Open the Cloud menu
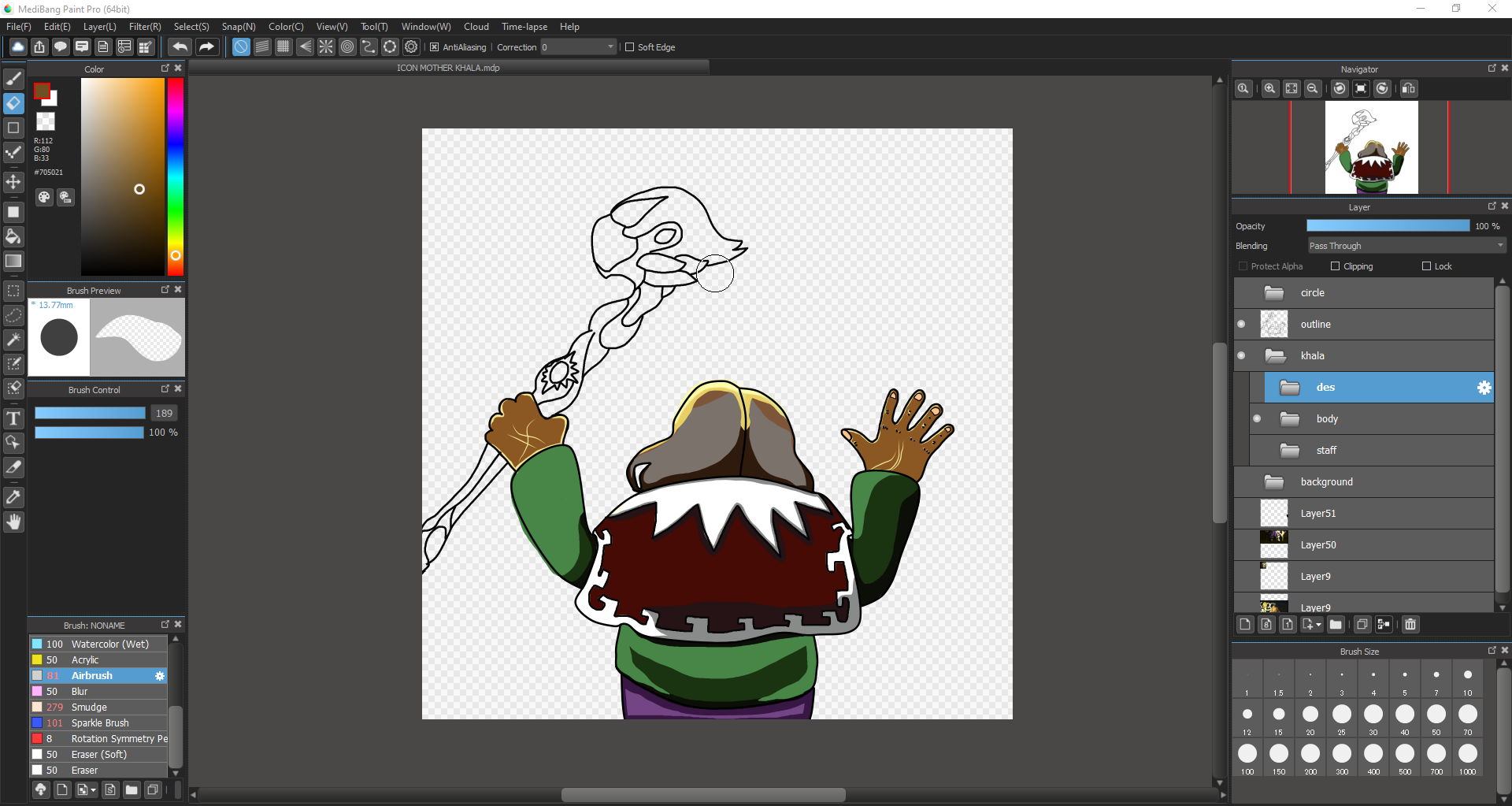This screenshot has height=806, width=1512. [x=476, y=27]
